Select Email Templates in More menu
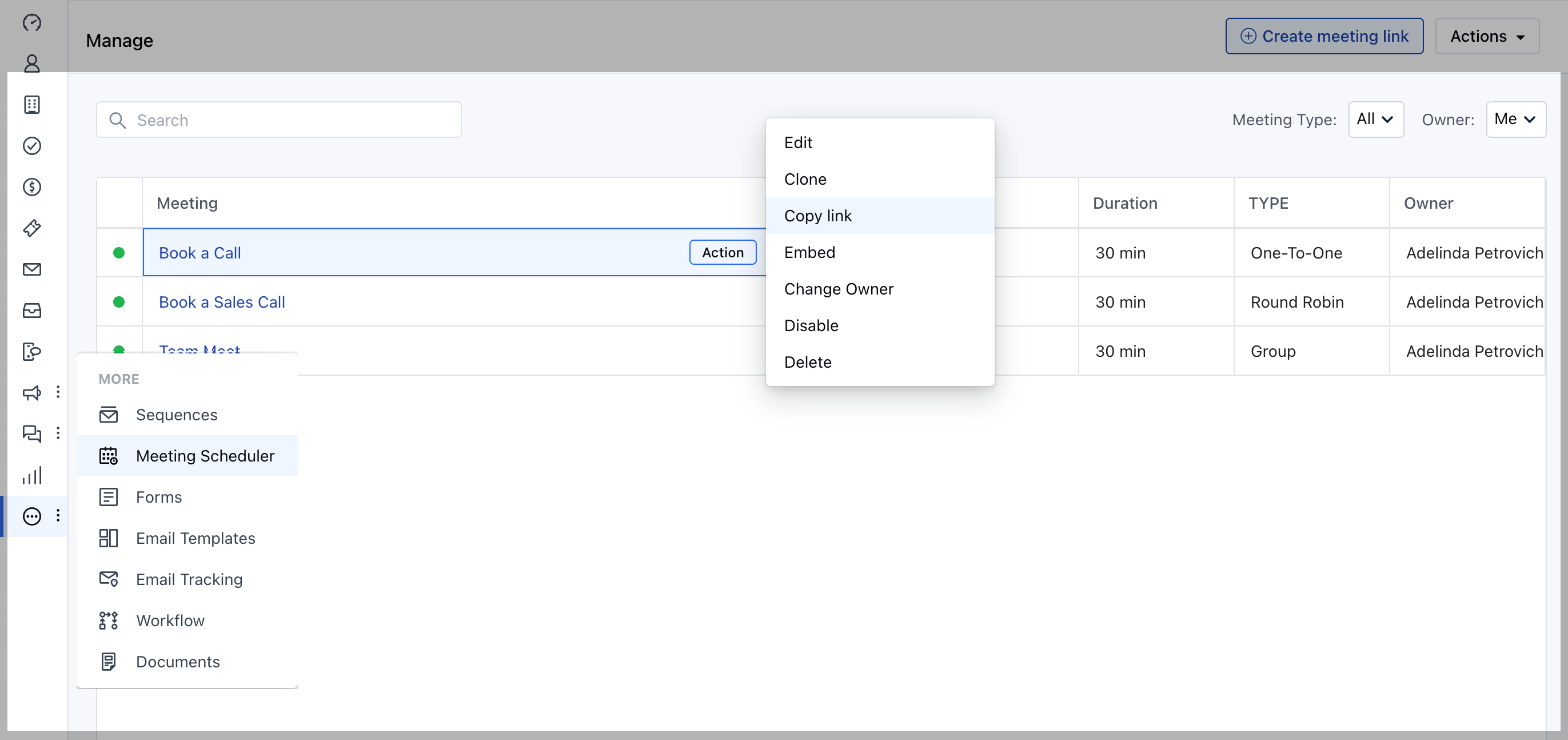 [195, 538]
